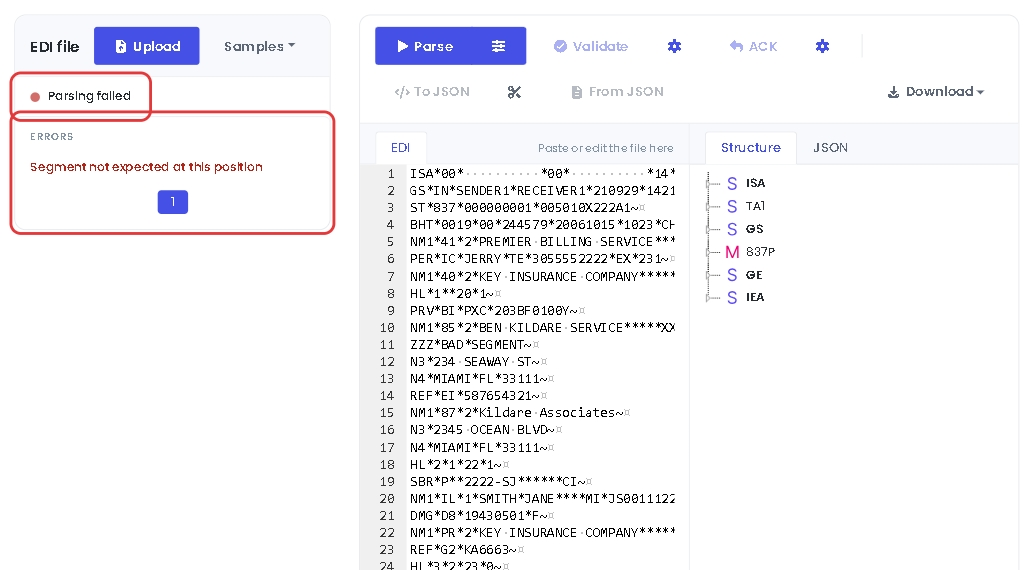Select 837P in structure tree

[x=760, y=252]
